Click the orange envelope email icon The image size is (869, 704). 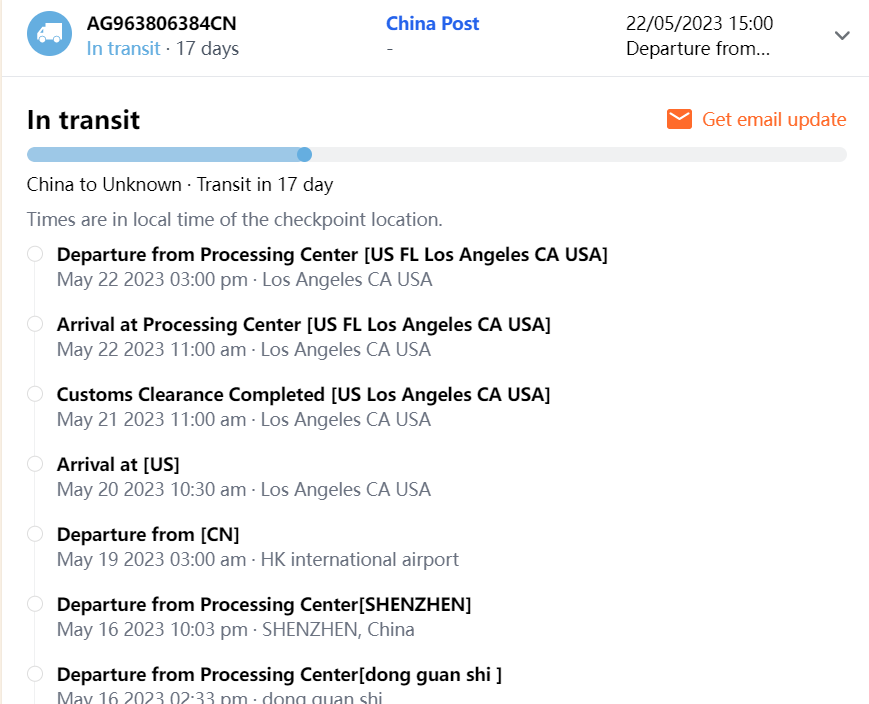pyautogui.click(x=679, y=120)
